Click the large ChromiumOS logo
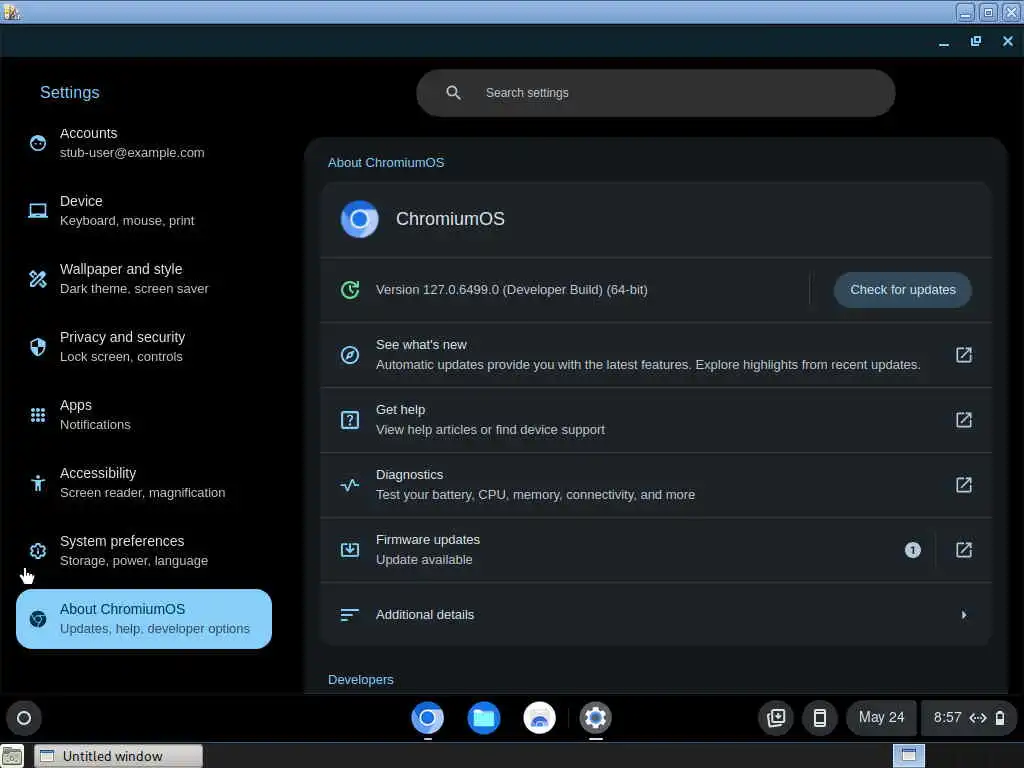Image resolution: width=1024 pixels, height=768 pixels. click(359, 219)
